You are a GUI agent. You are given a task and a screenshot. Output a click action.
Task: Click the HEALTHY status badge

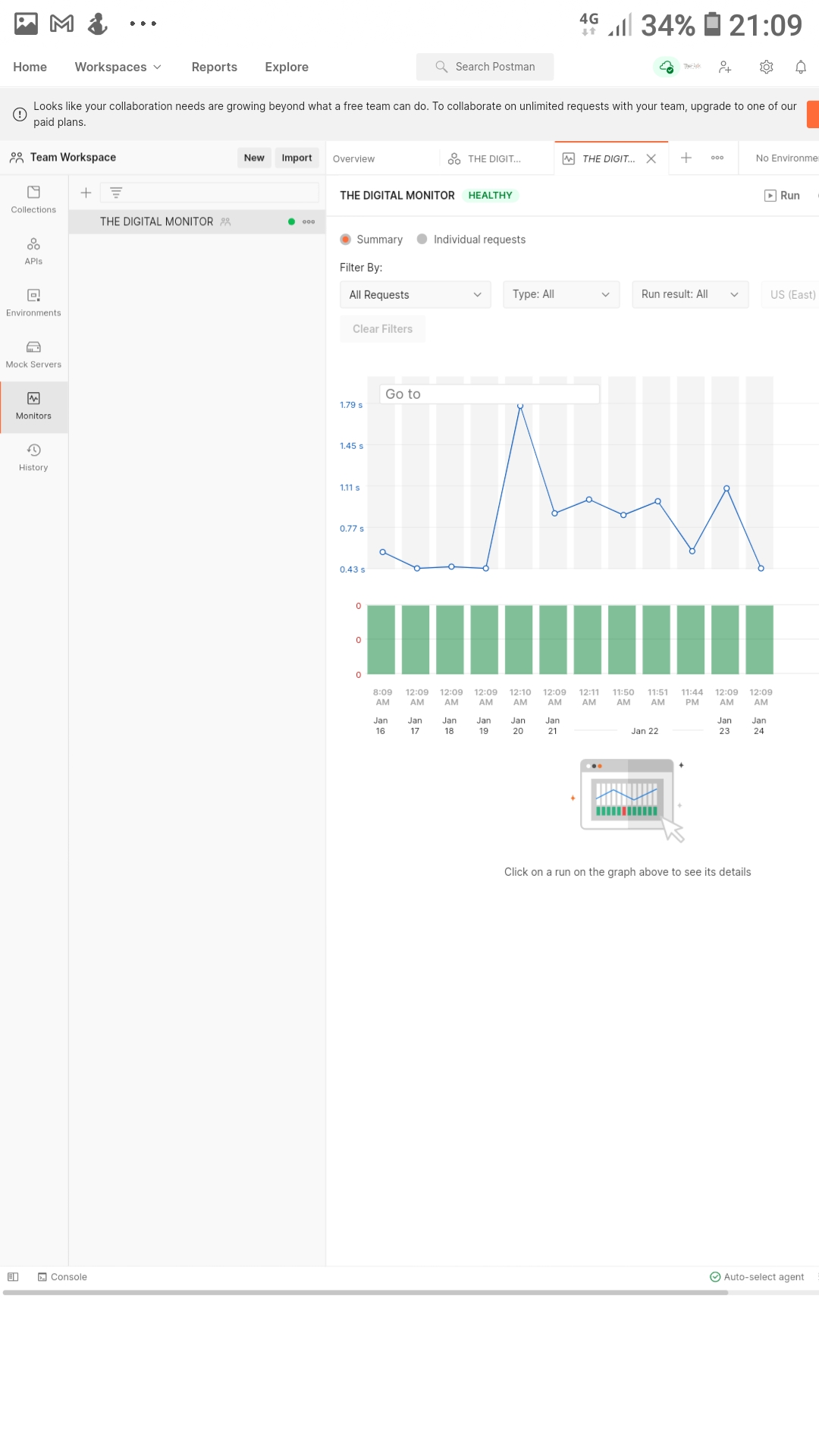click(490, 196)
